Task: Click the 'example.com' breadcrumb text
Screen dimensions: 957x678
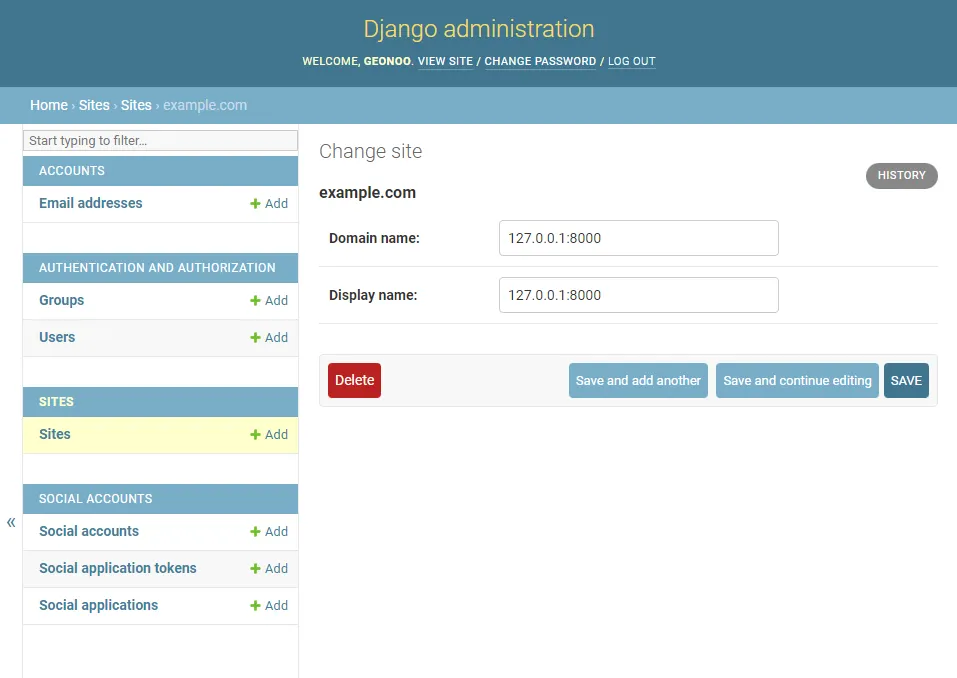Action: coord(205,105)
